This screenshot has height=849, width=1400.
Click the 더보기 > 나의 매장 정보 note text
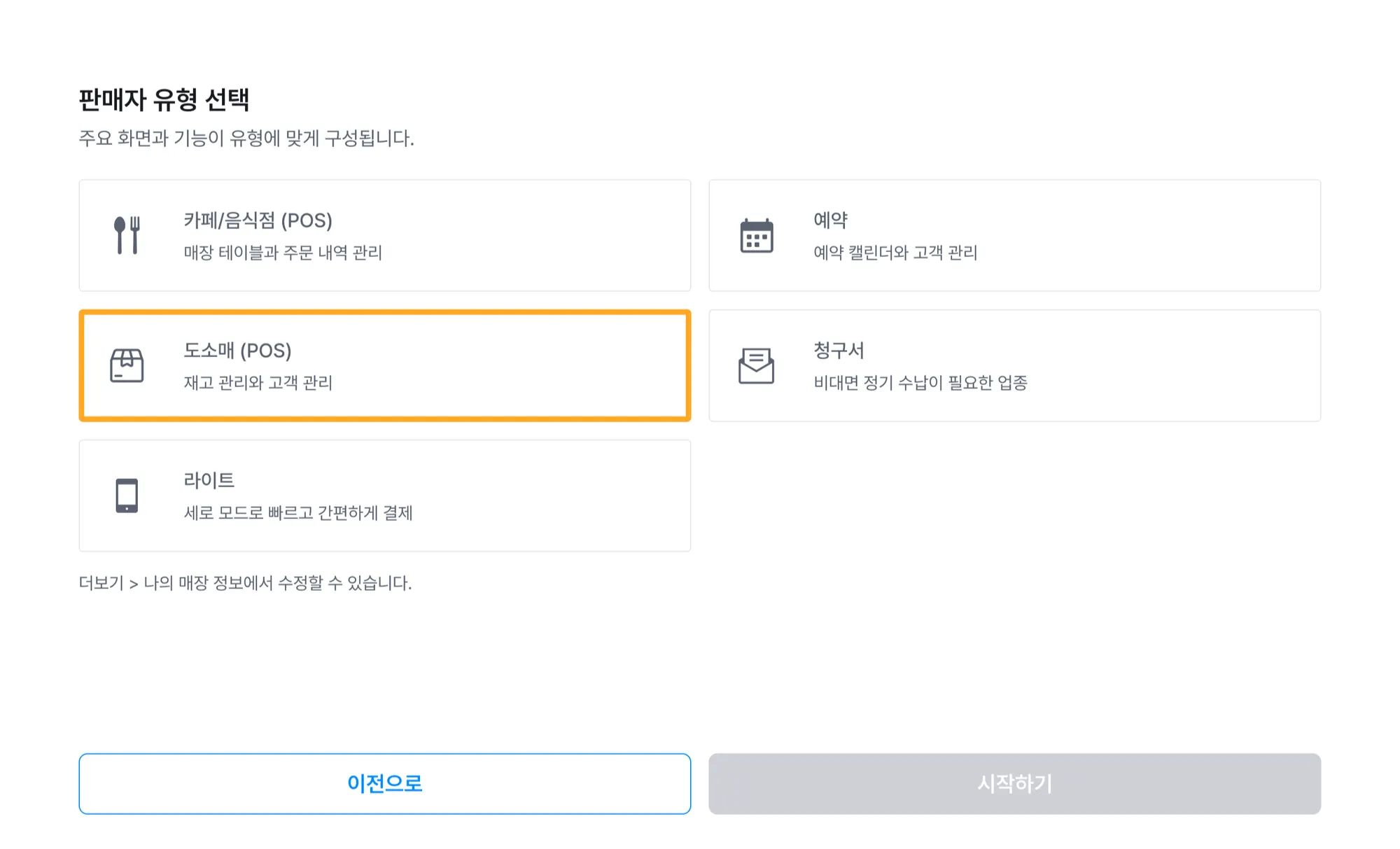tap(245, 583)
